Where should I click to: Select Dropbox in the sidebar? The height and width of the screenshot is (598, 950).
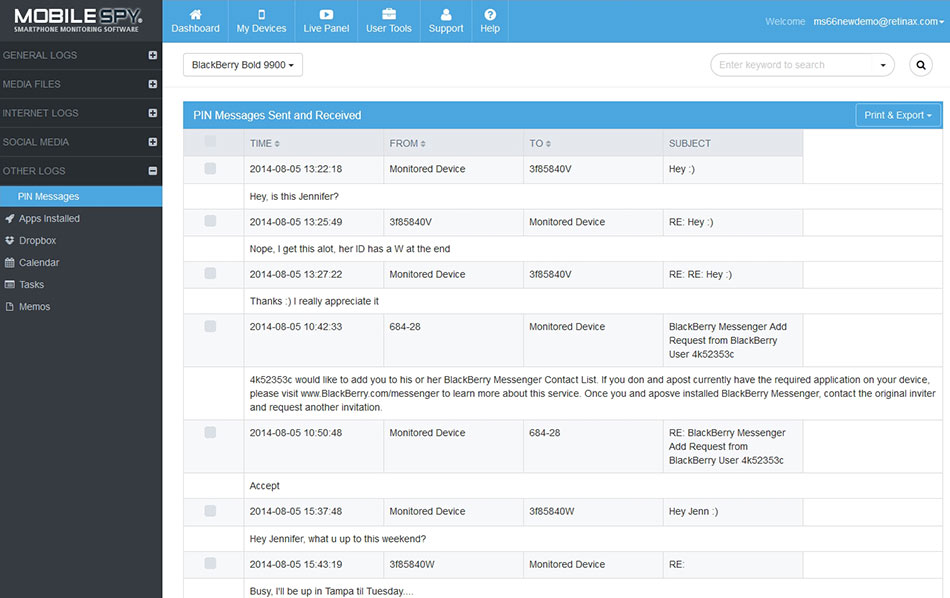tap(37, 241)
